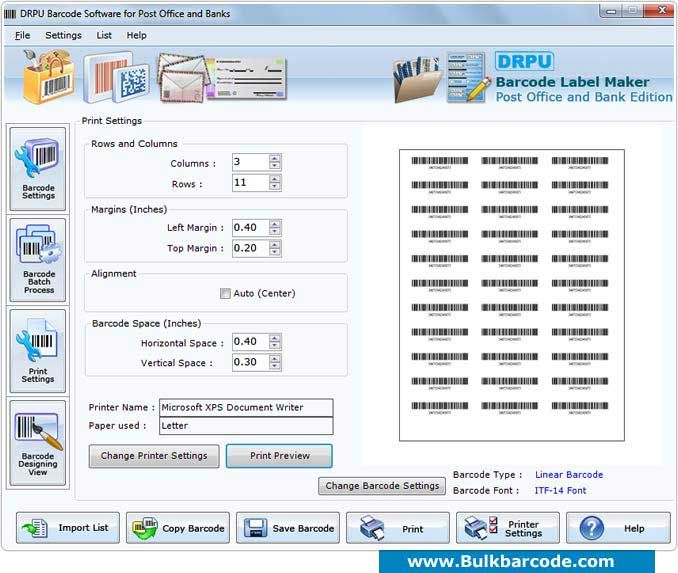Decrease Rows value with down arrow
The image size is (678, 573).
(275, 186)
